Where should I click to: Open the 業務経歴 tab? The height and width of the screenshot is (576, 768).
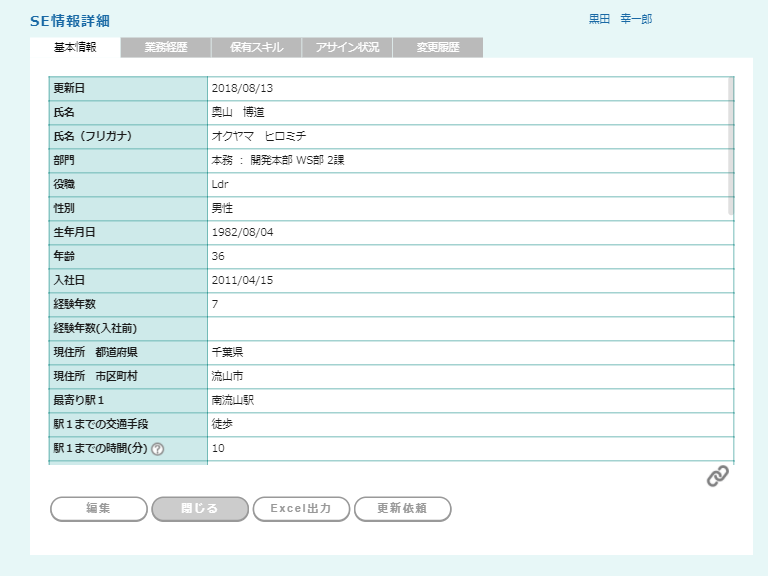tap(166, 47)
